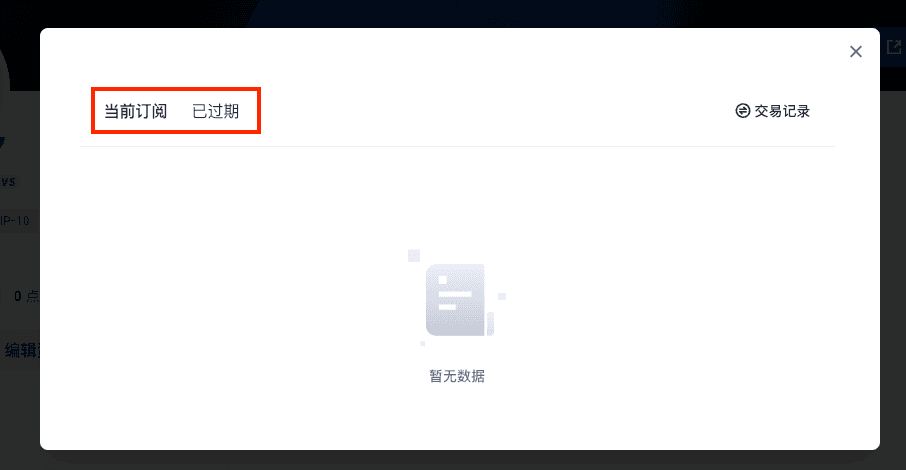Click the small square above the illustration
The width and height of the screenshot is (906, 470).
(414, 256)
